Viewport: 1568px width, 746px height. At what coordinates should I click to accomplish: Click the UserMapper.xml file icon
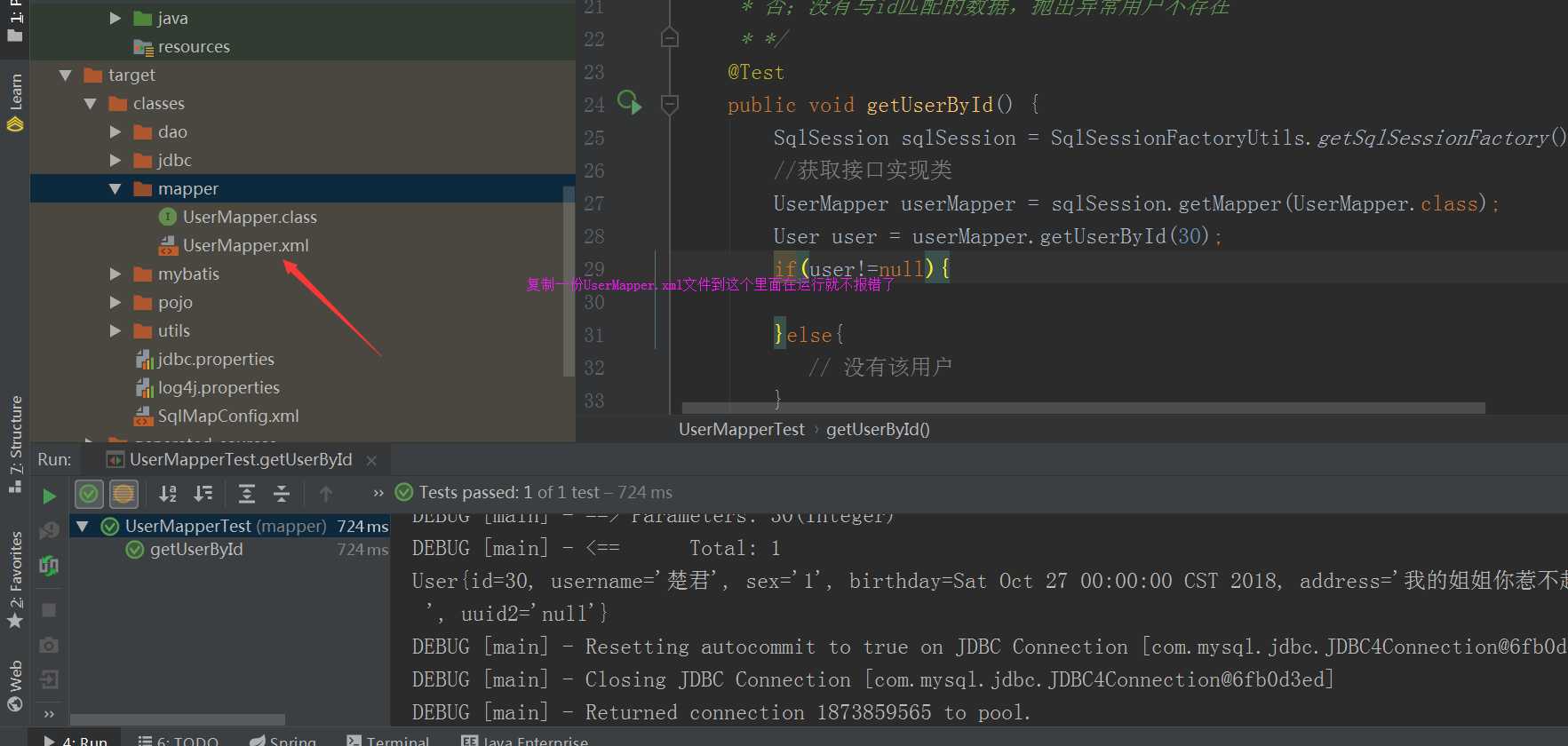168,245
